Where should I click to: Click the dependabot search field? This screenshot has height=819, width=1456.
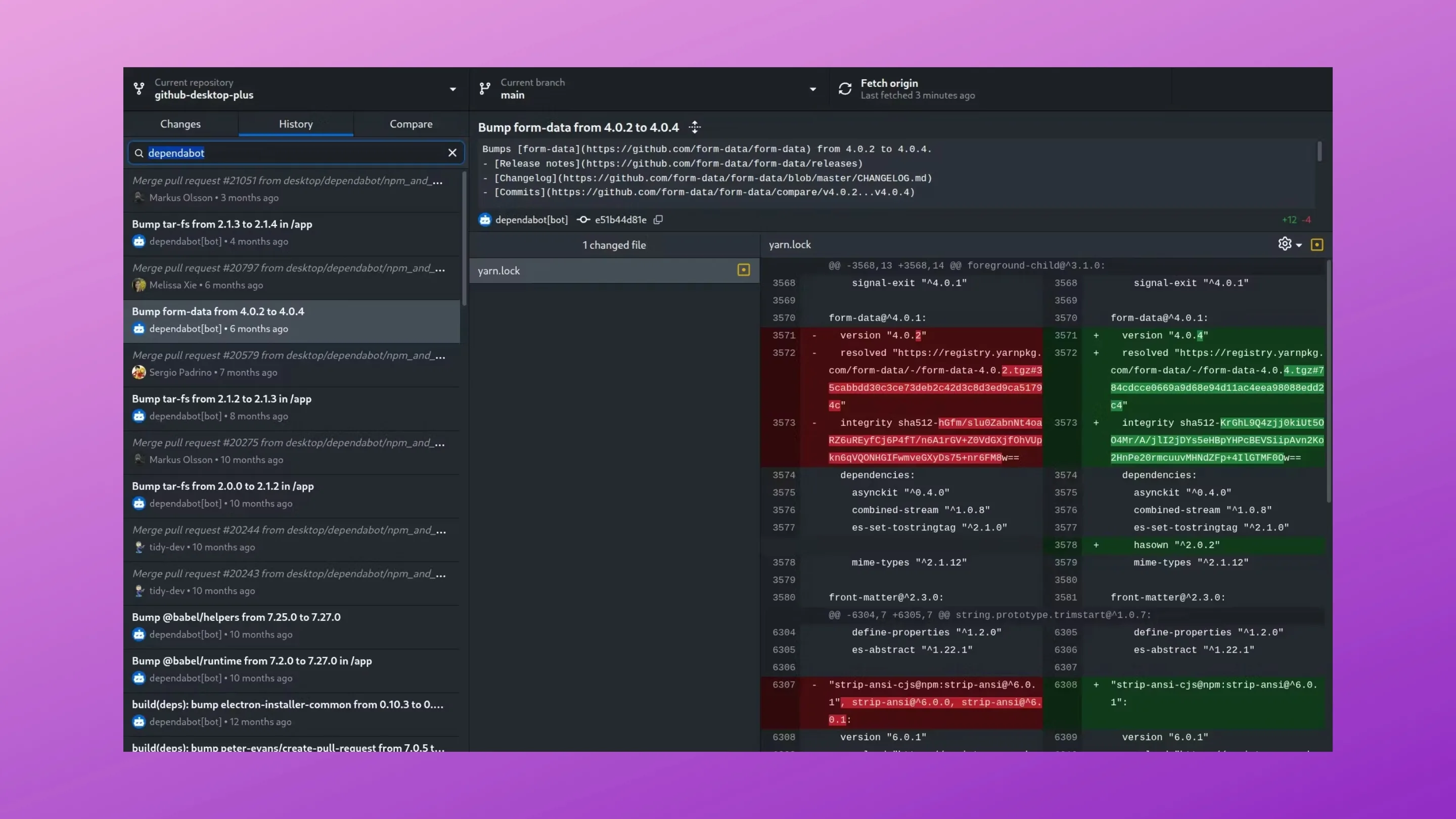click(296, 153)
